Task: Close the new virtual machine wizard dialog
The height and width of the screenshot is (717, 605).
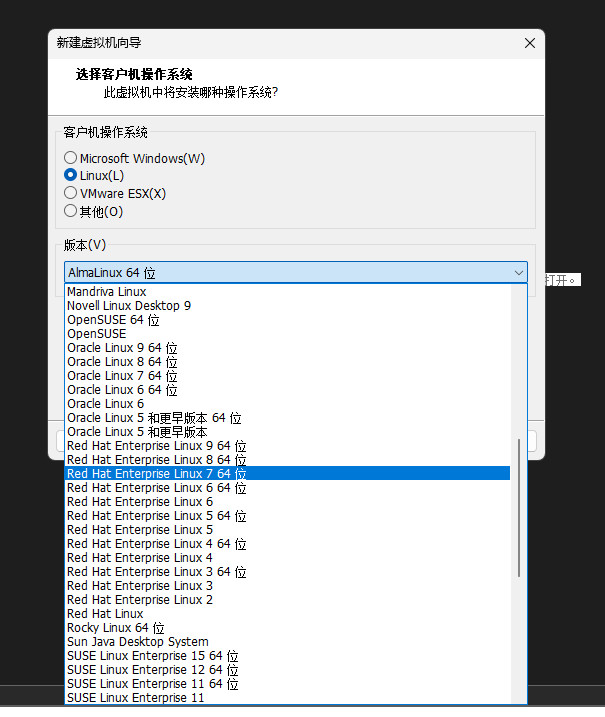Action: 529,43
